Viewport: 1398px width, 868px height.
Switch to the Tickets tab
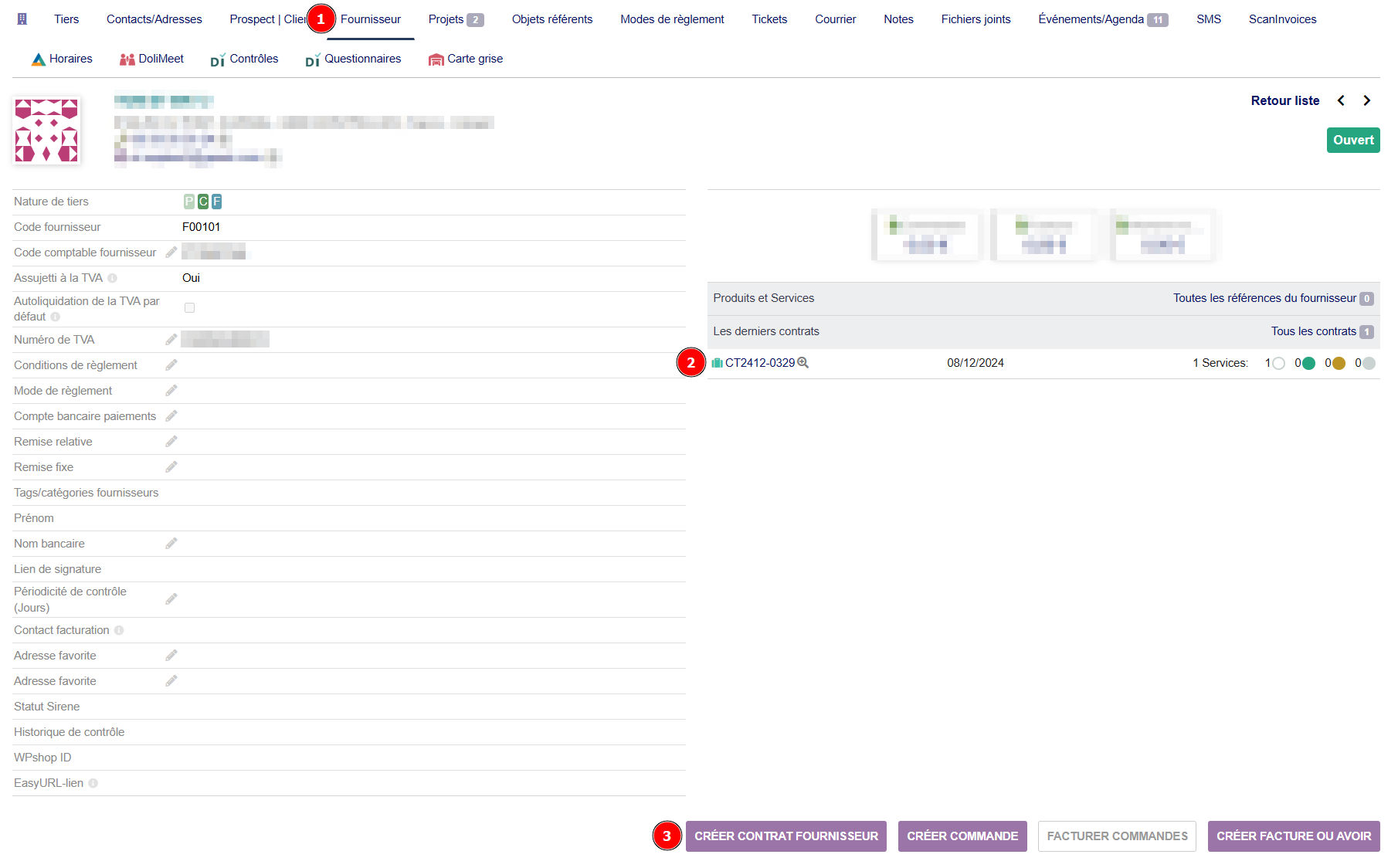(x=769, y=19)
